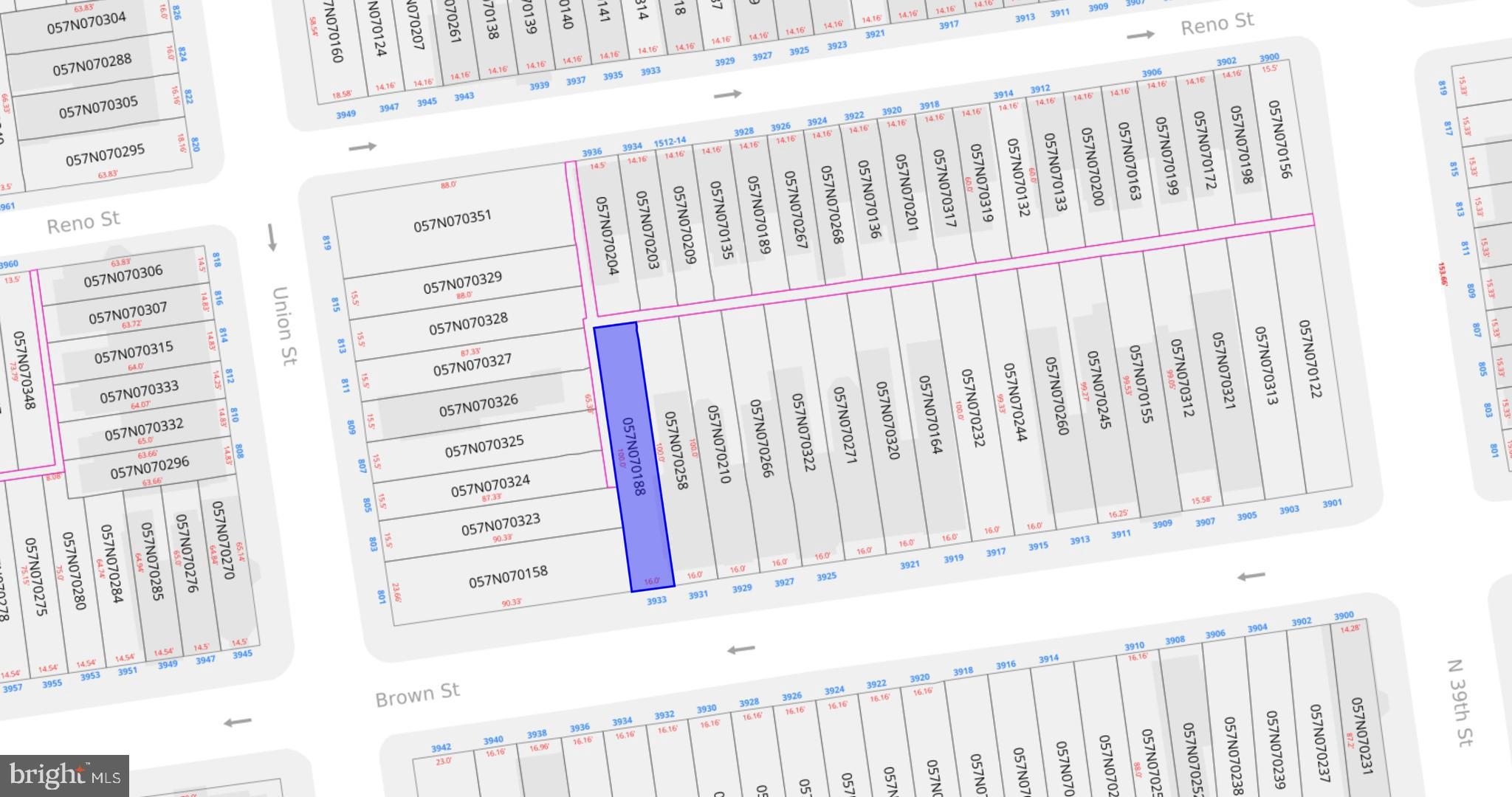Select corner parcel 057N070158
The image size is (1512, 797).
[x=508, y=577]
